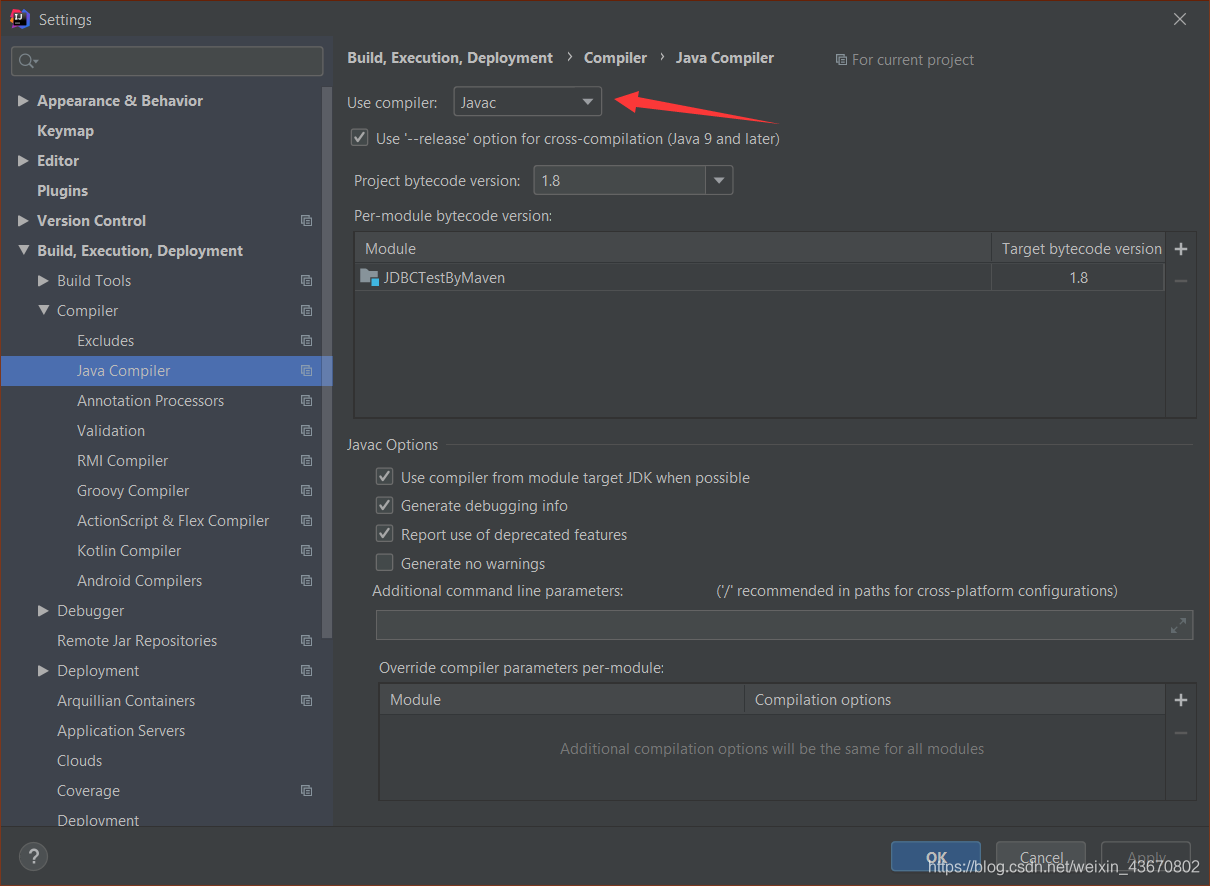Add a per-module compiler parameter override
The width and height of the screenshot is (1210, 886).
tap(1180, 700)
